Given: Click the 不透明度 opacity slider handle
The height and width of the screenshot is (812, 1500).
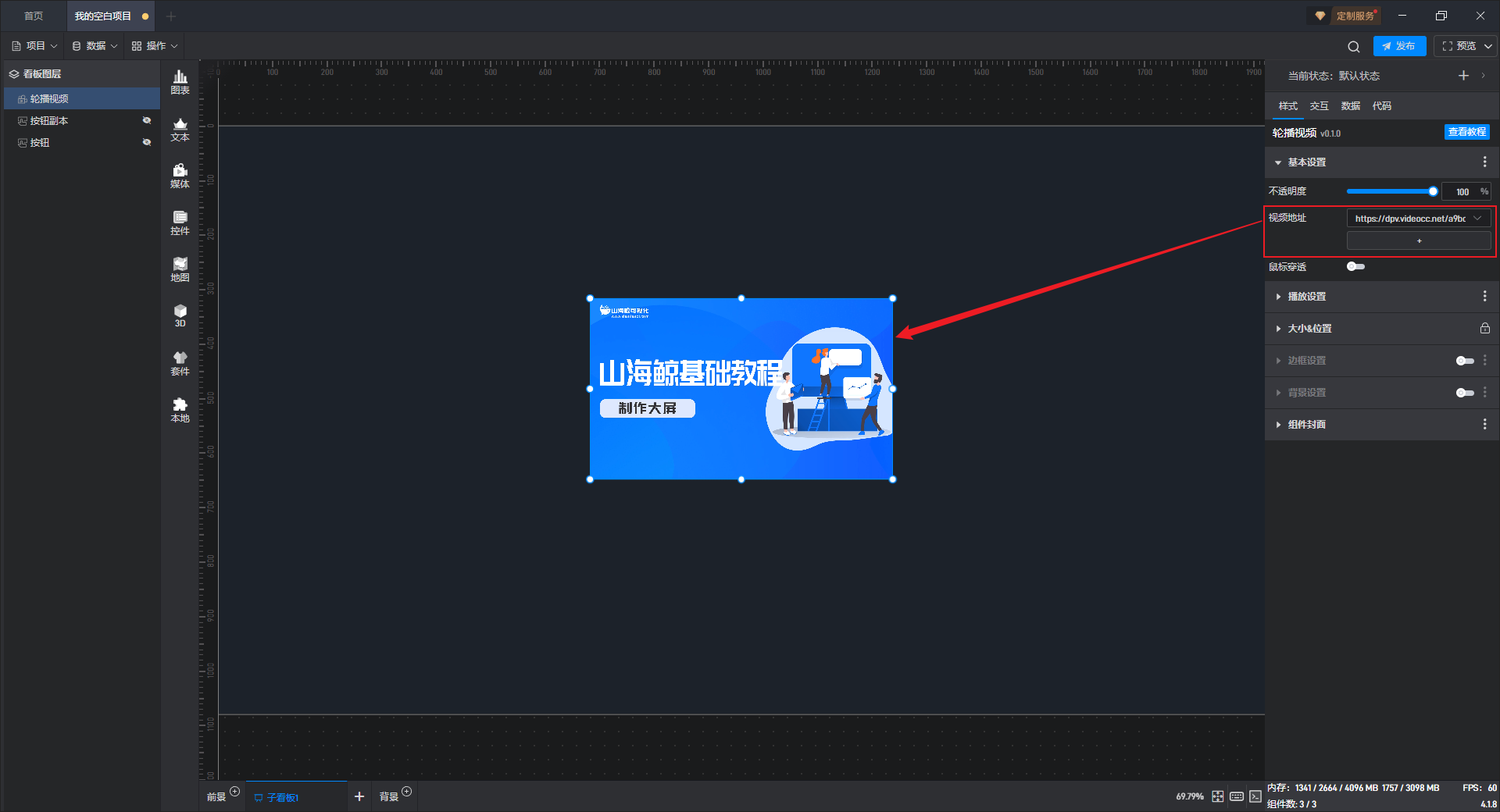Looking at the screenshot, I should coord(1433,191).
